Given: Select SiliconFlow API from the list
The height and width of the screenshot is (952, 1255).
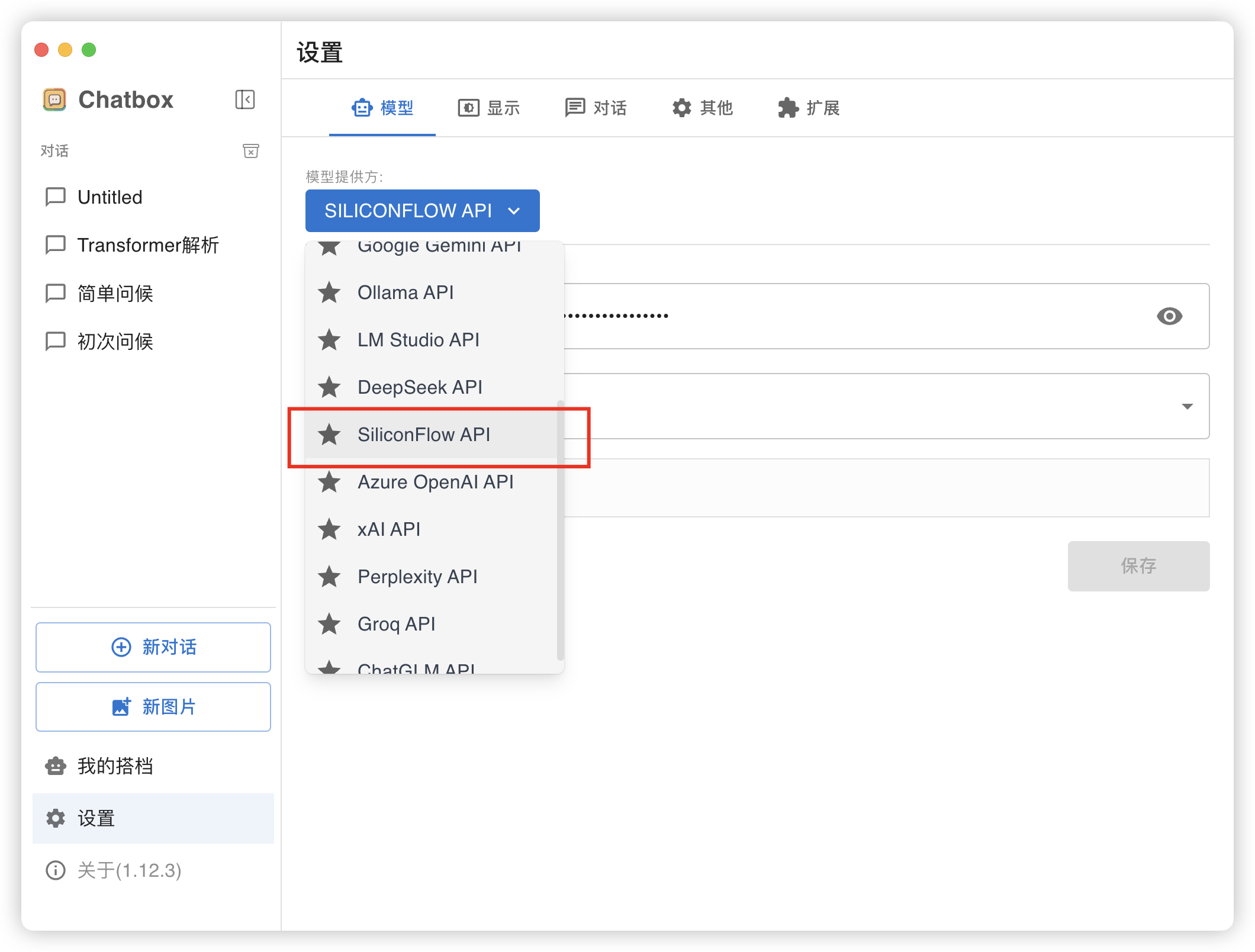Looking at the screenshot, I should click(x=432, y=435).
